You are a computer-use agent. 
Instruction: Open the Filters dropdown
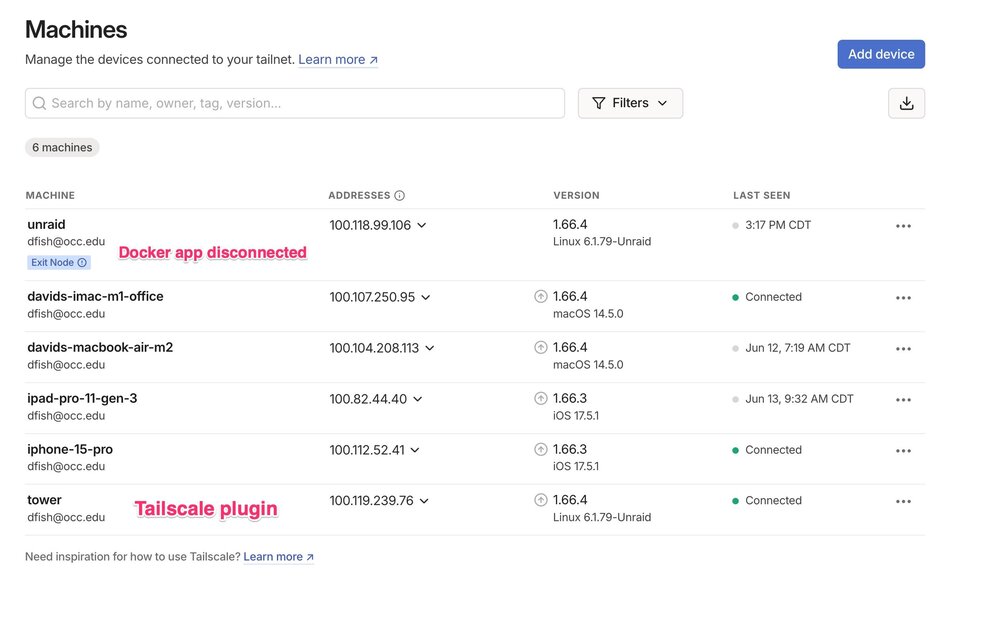[630, 103]
